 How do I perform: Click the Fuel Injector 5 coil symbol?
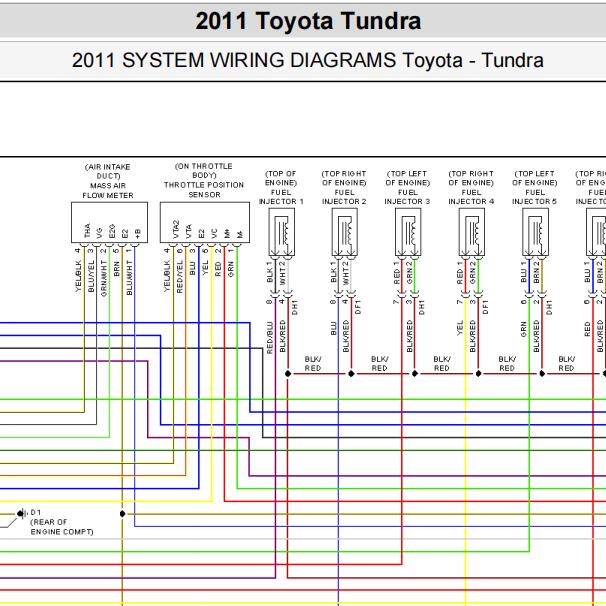coord(535,232)
